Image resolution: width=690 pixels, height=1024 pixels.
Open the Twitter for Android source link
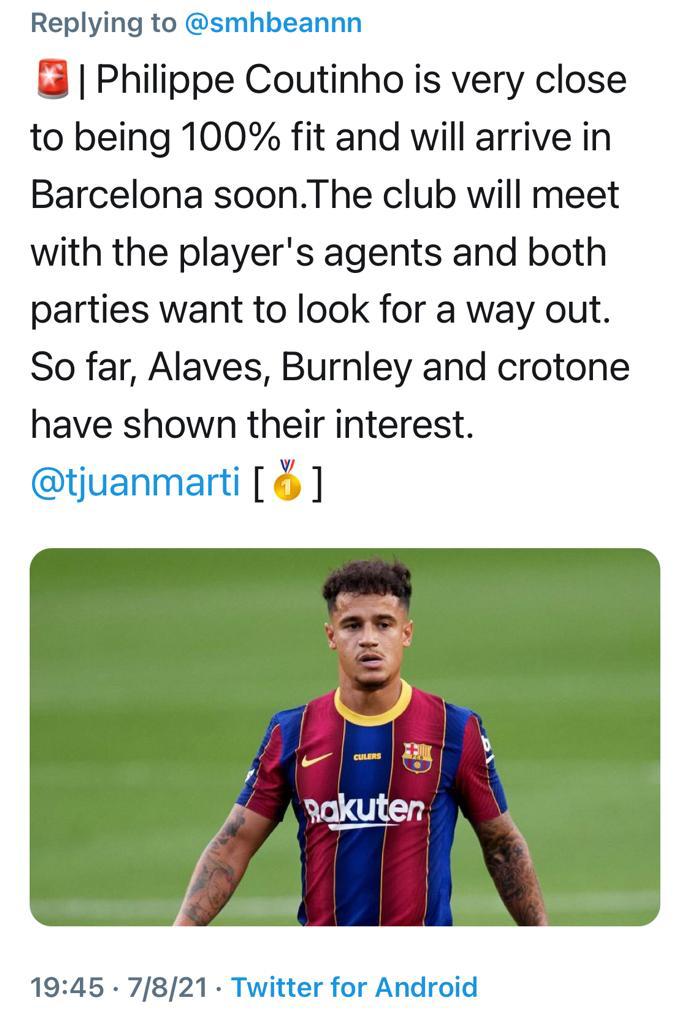click(354, 988)
